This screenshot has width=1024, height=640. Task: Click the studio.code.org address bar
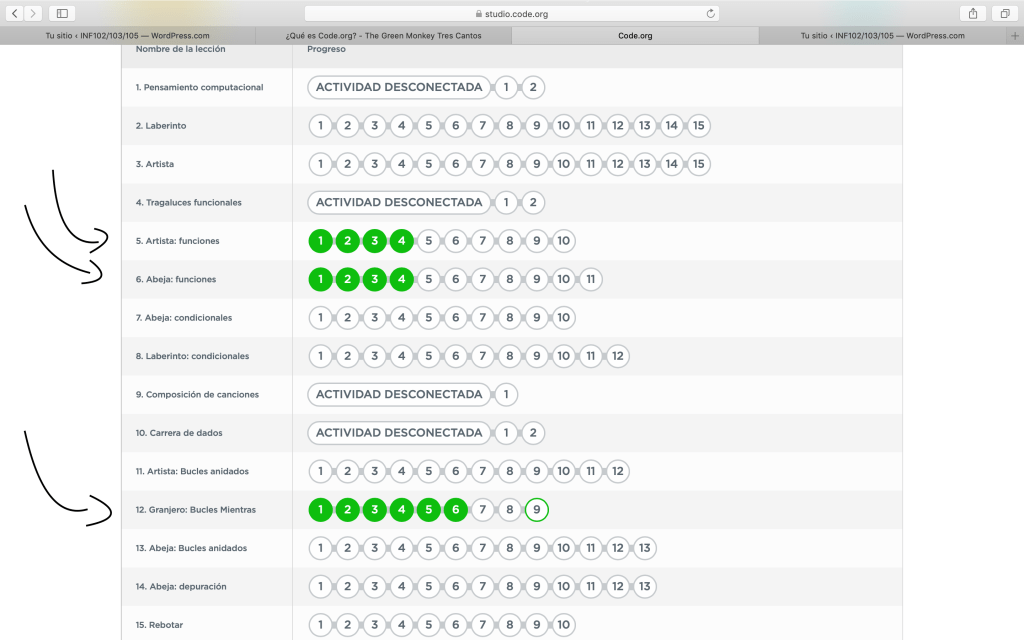(x=512, y=14)
